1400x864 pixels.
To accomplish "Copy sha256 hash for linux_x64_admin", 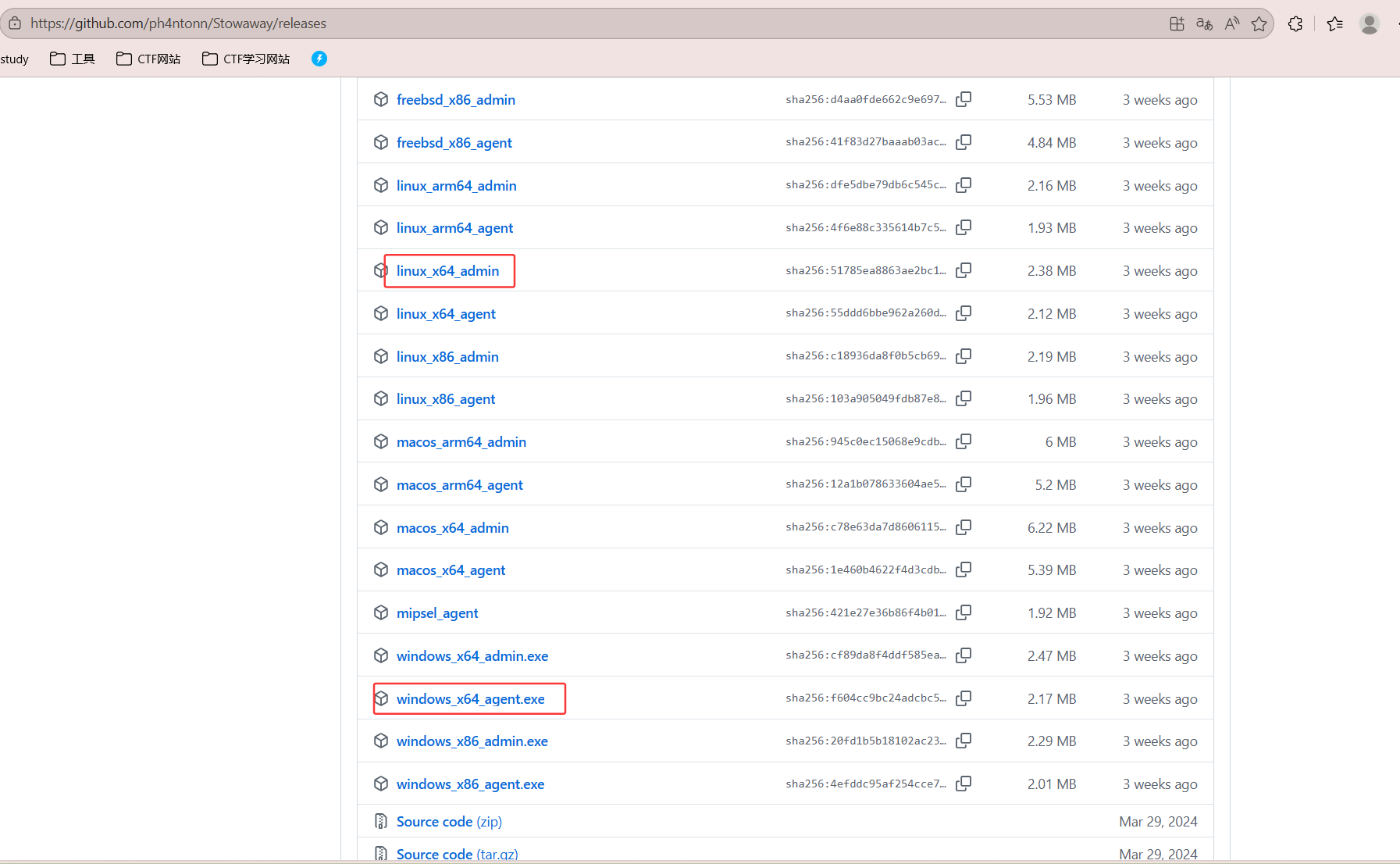I will (964, 270).
